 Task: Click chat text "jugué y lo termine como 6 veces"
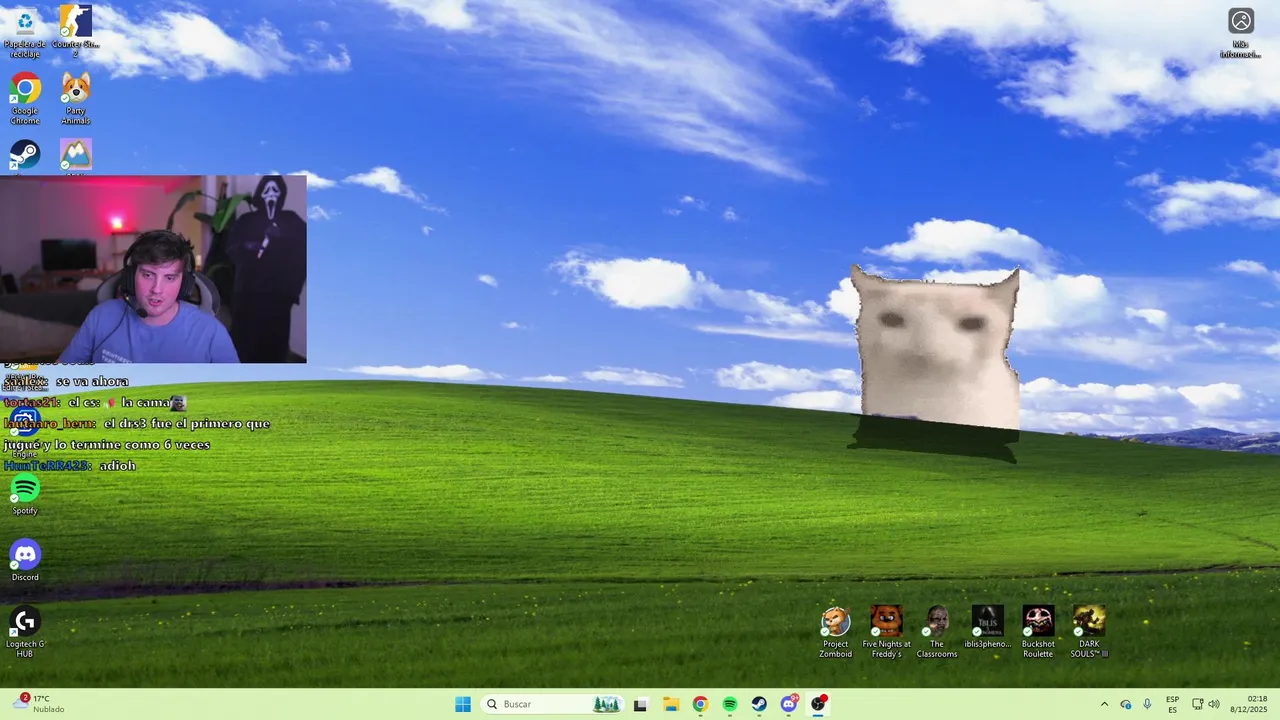pos(107,444)
